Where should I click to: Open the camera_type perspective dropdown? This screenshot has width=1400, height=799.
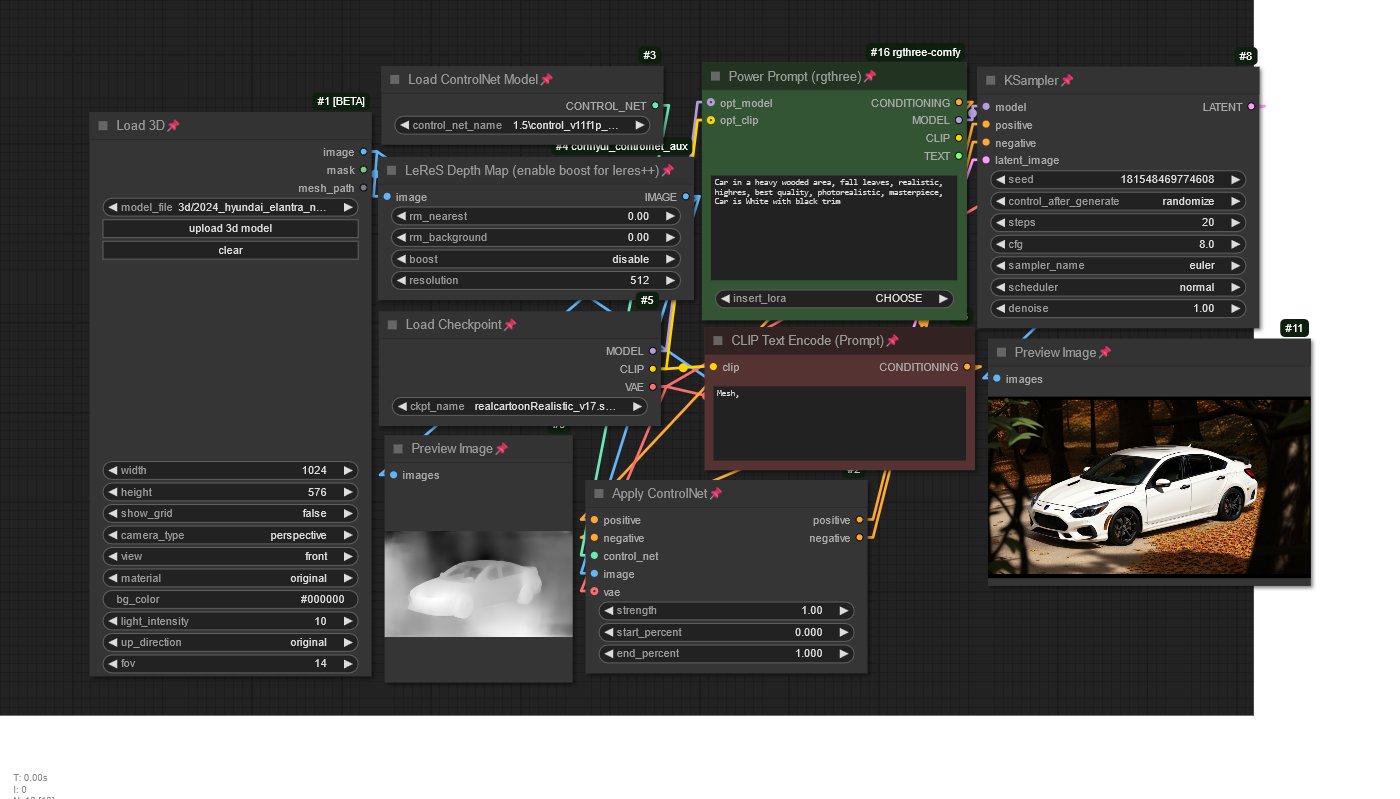tap(230, 536)
